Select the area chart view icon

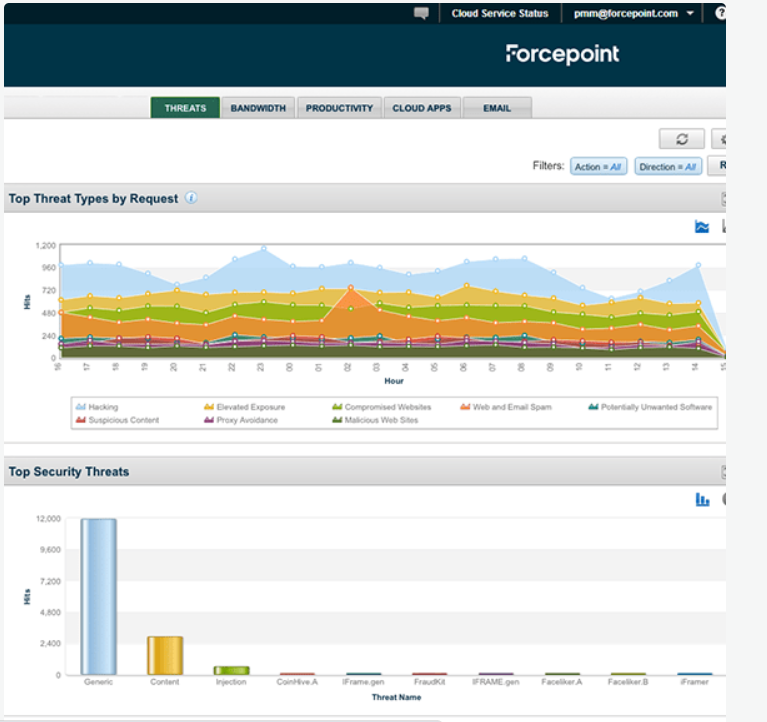pos(702,227)
